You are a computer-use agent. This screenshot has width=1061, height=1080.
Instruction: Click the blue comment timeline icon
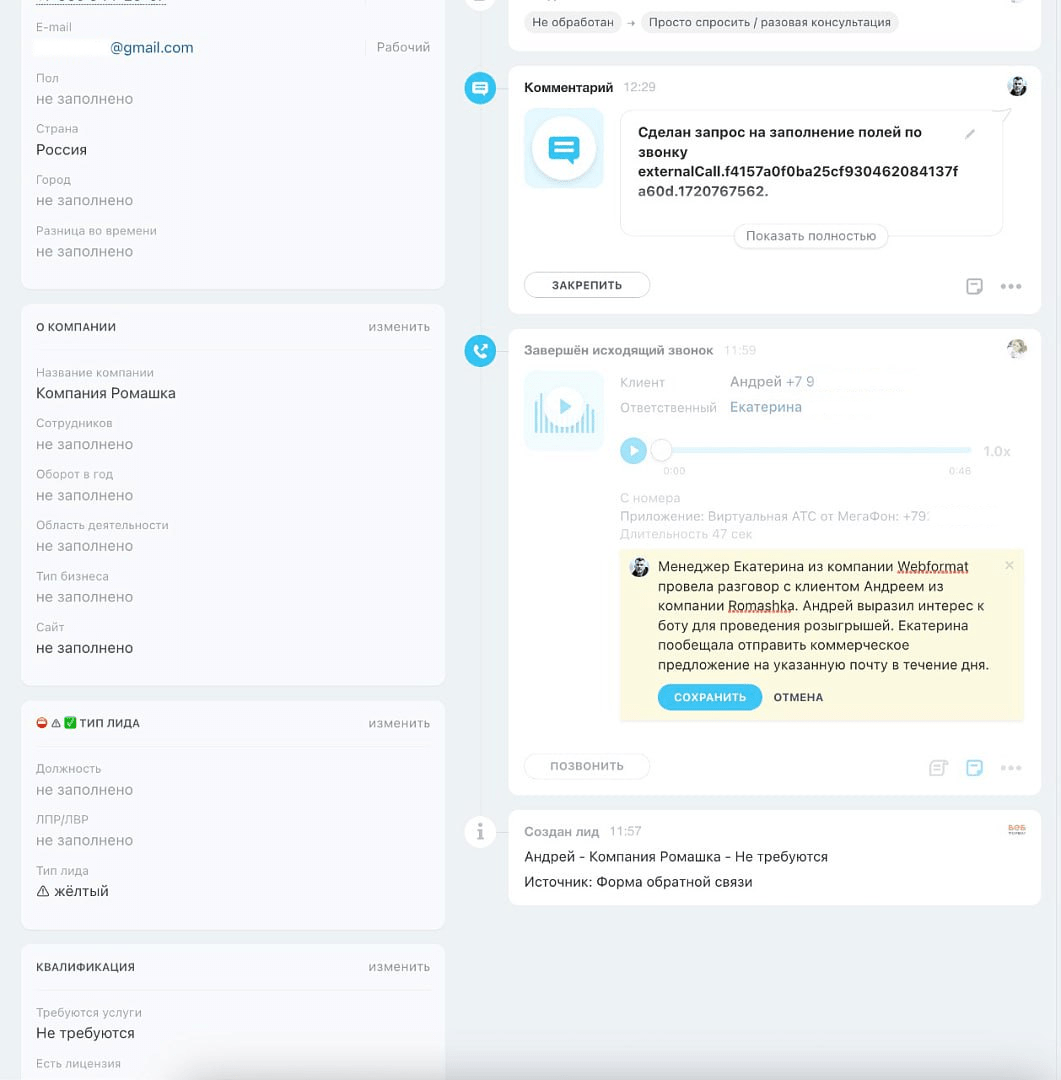[x=480, y=88]
